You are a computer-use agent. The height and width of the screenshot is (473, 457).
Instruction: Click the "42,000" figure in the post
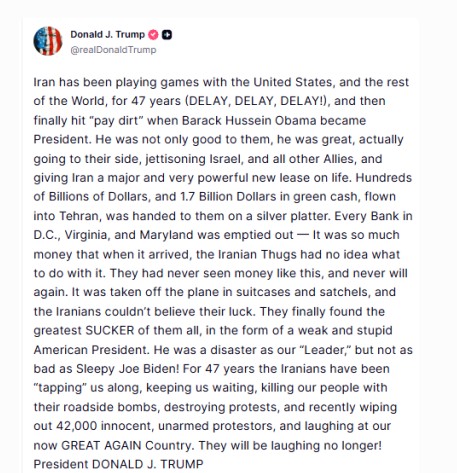(x=77, y=426)
